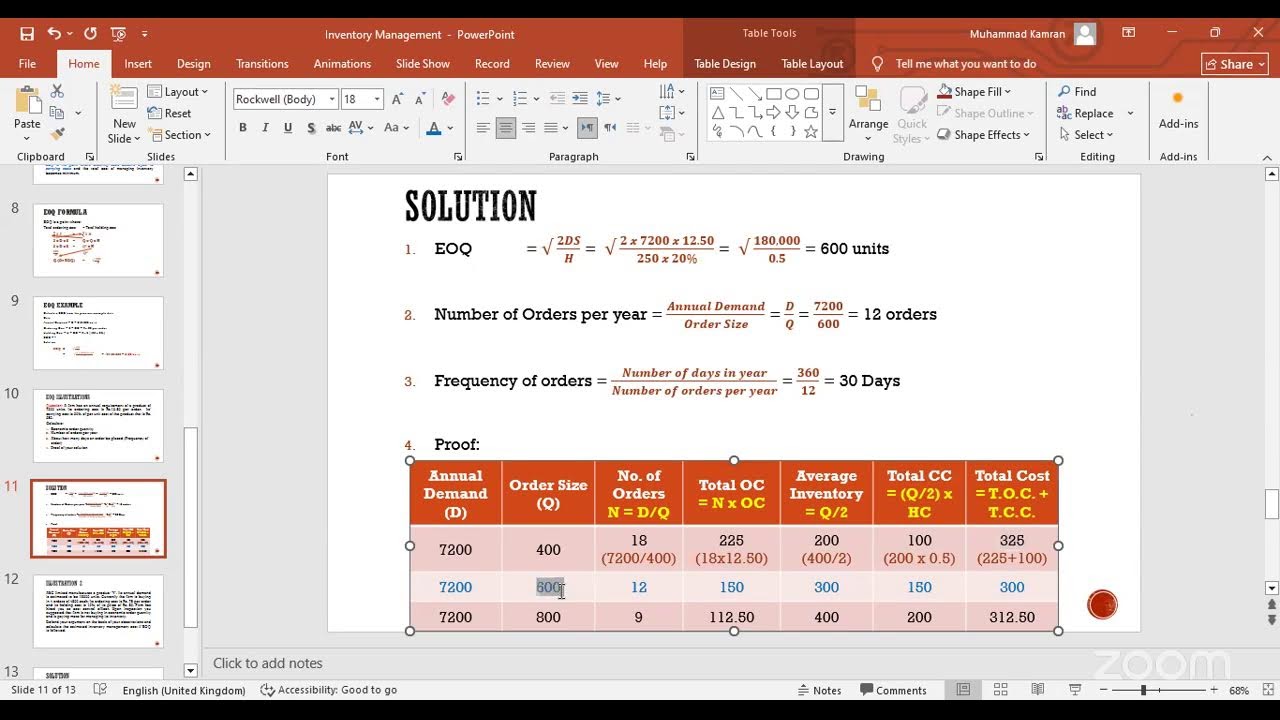
Task: Open the Select dropdown in Editing group
Action: [x=1088, y=135]
